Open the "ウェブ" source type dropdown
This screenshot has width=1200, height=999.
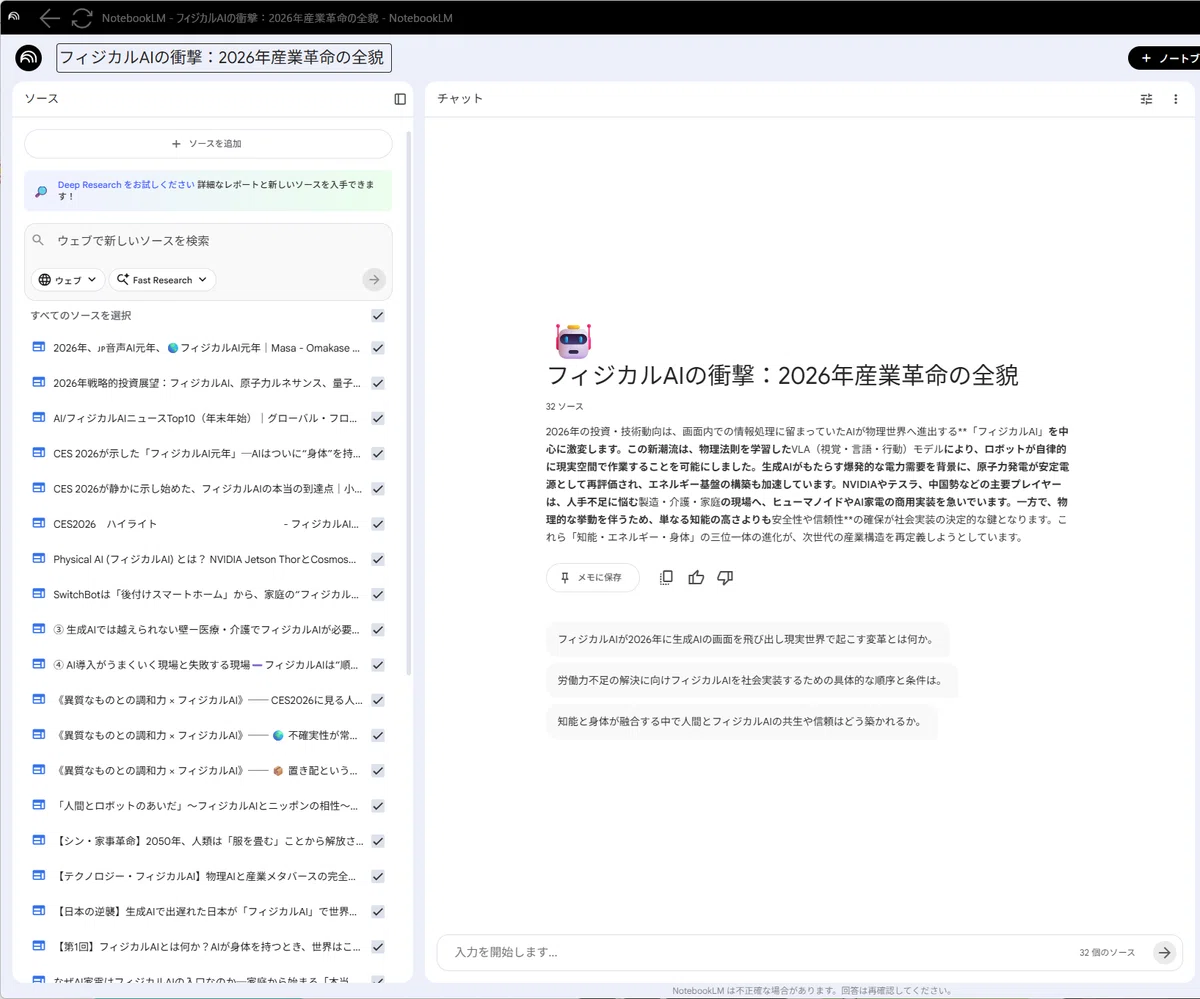click(68, 280)
